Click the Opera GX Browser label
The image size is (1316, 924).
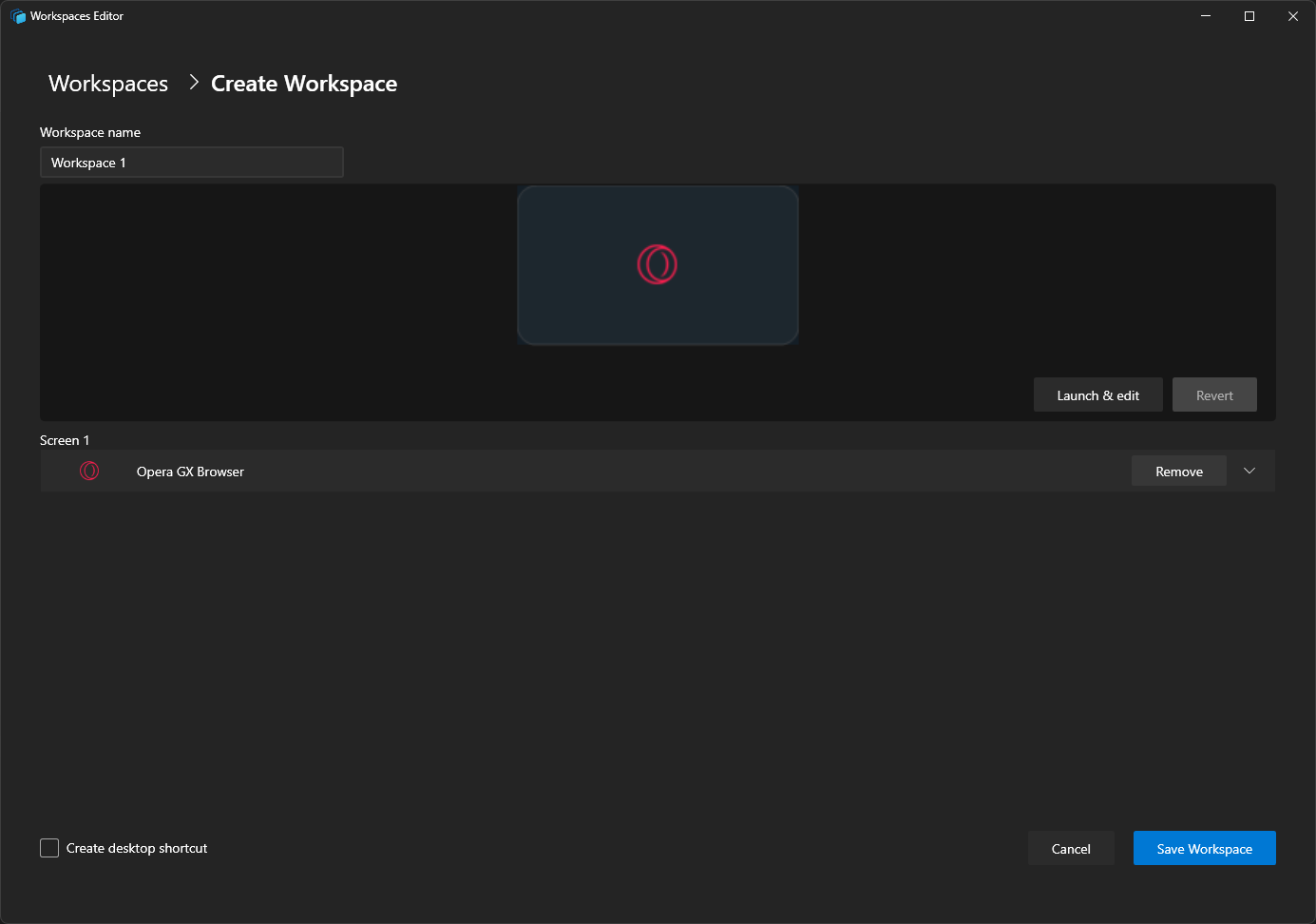coord(190,472)
